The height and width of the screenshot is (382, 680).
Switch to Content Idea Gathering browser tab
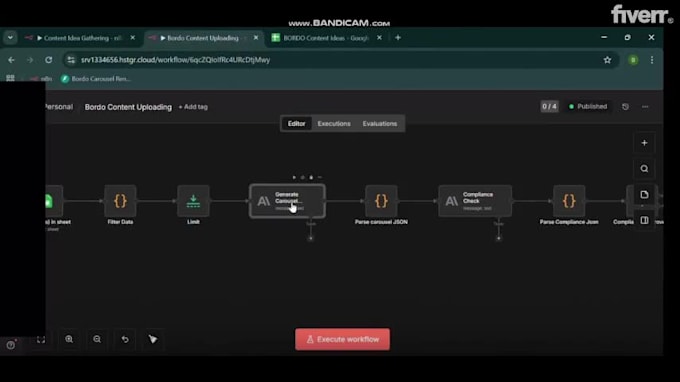[81, 38]
